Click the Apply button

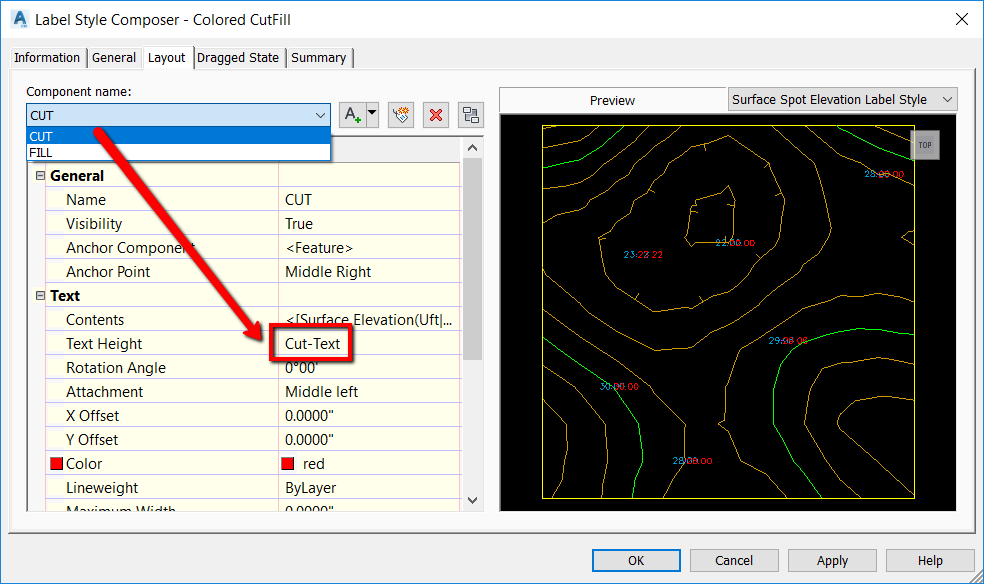pos(831,560)
